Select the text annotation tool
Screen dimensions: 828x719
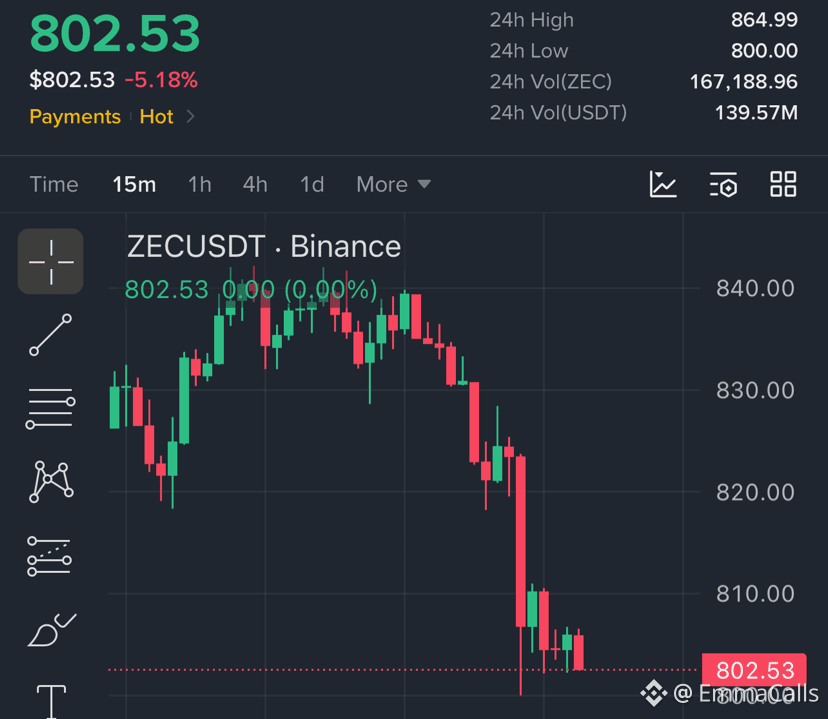coord(51,701)
